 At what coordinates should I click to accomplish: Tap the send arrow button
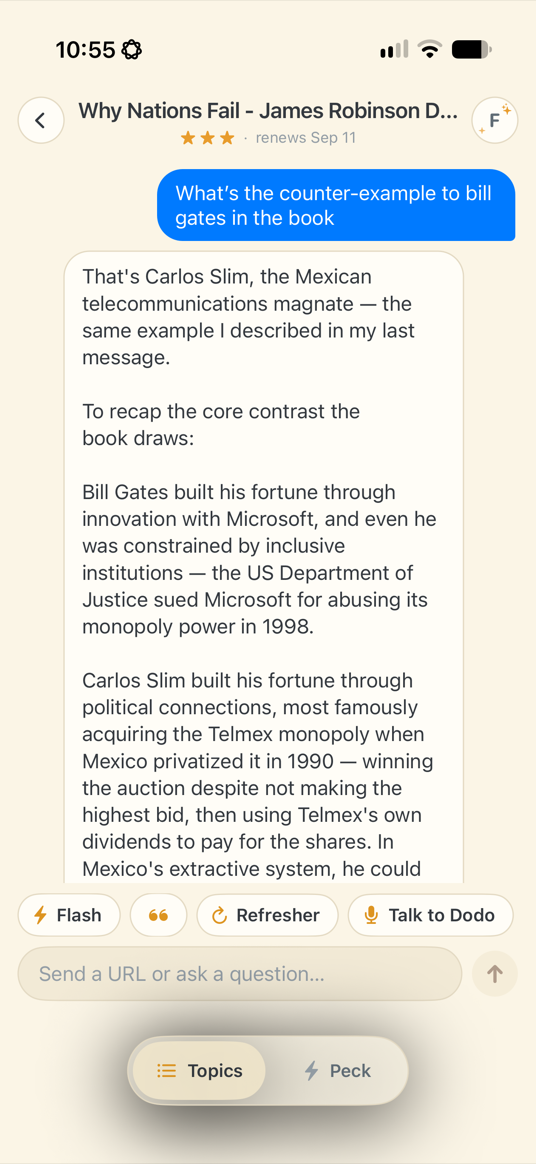click(494, 974)
